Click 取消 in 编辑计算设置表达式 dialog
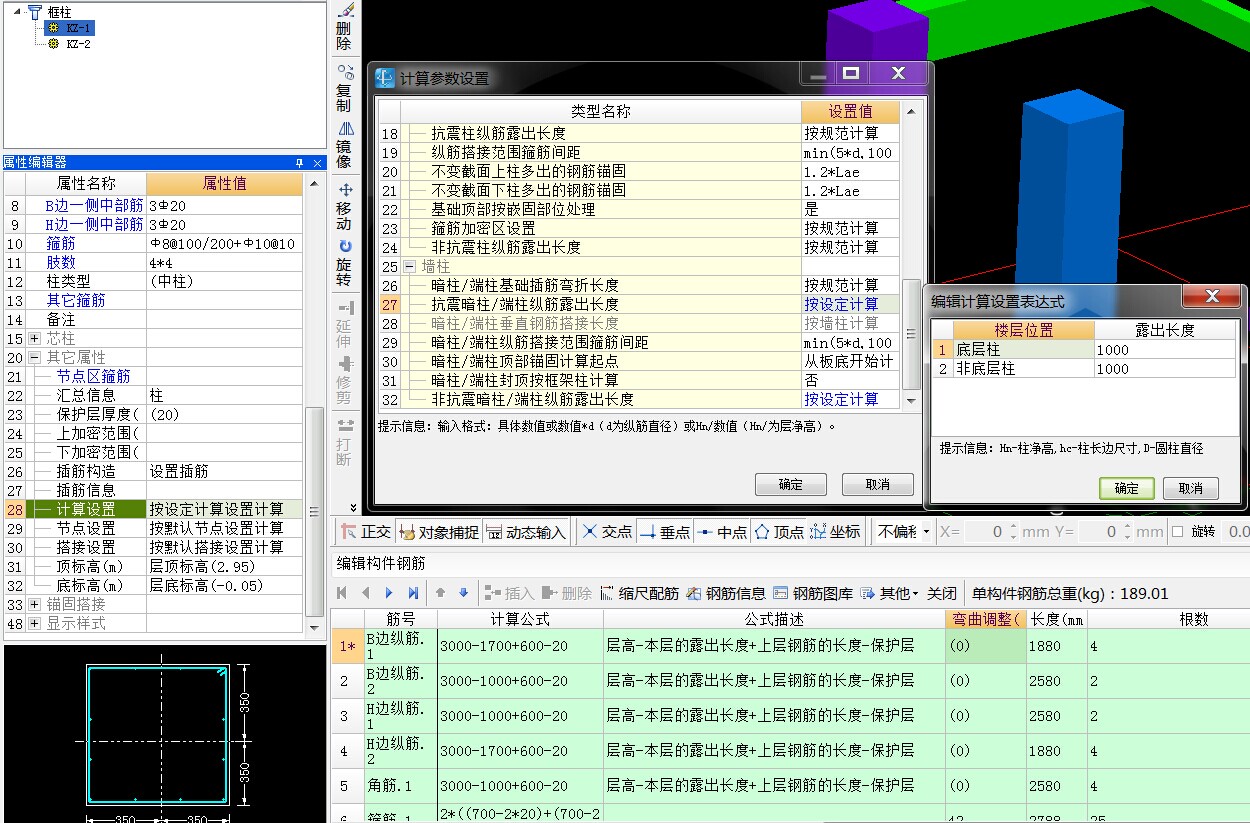This screenshot has height=823, width=1250. pyautogui.click(x=1190, y=488)
